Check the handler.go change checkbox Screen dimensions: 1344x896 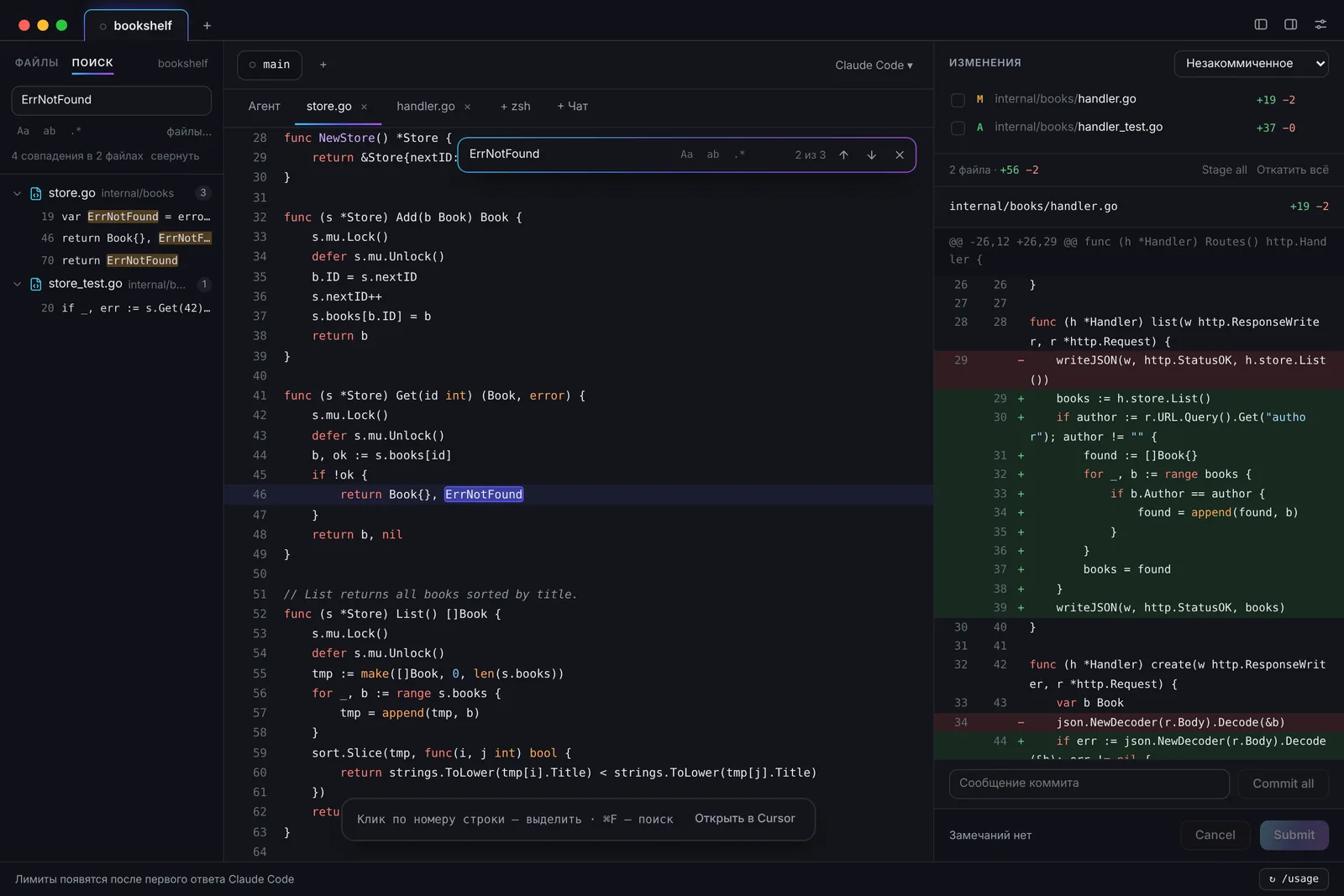[x=958, y=100]
